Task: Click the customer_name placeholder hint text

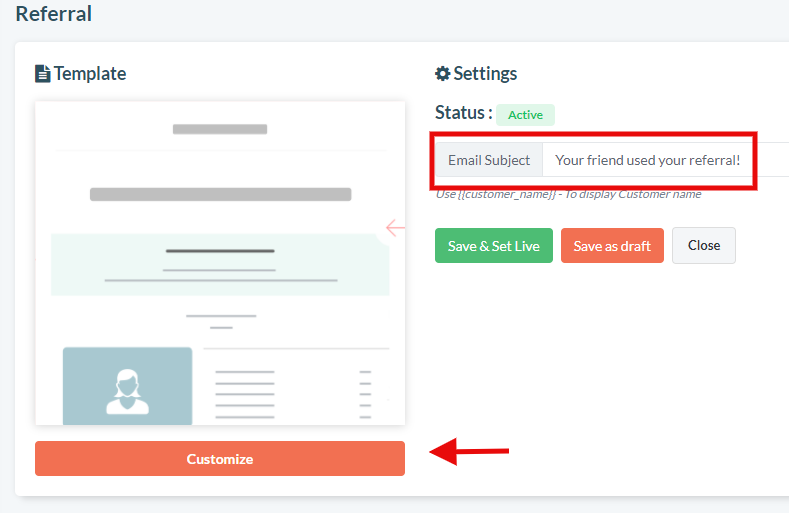Action: click(x=568, y=194)
